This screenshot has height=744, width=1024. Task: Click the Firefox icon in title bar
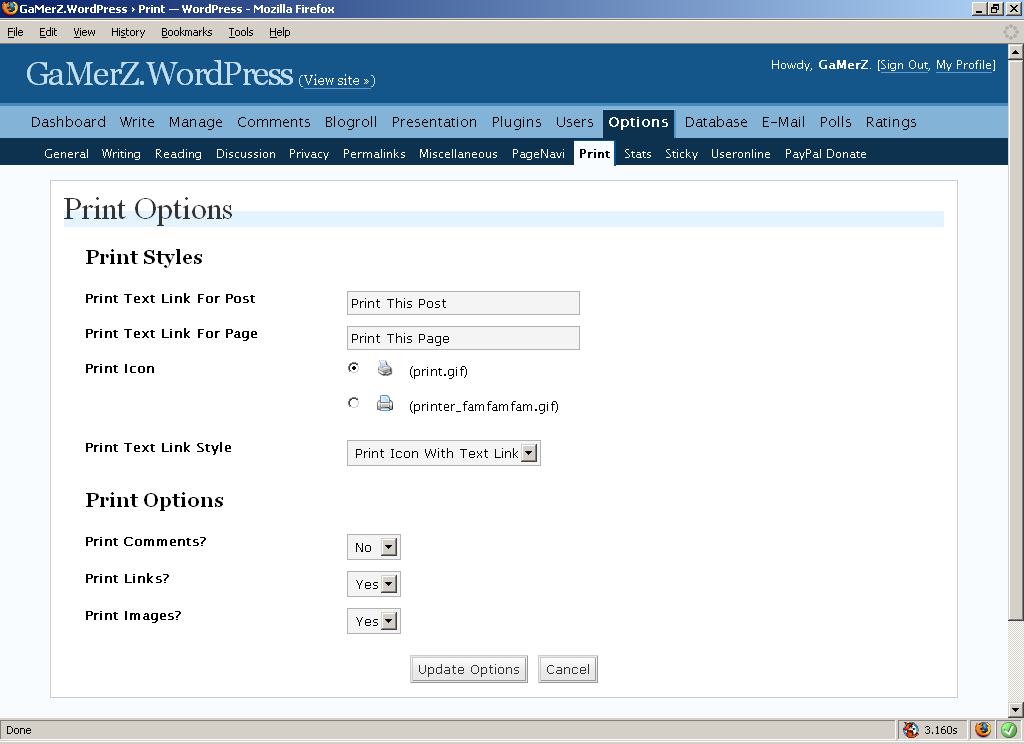click(9, 9)
